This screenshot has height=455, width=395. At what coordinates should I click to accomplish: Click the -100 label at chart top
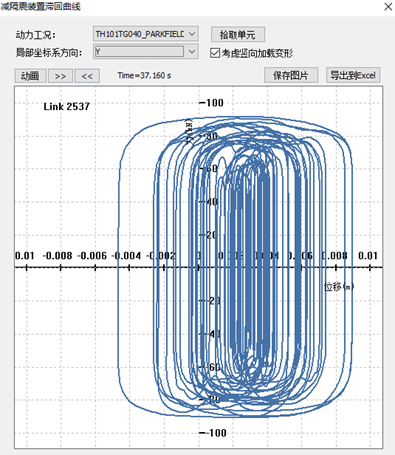pyautogui.click(x=211, y=103)
